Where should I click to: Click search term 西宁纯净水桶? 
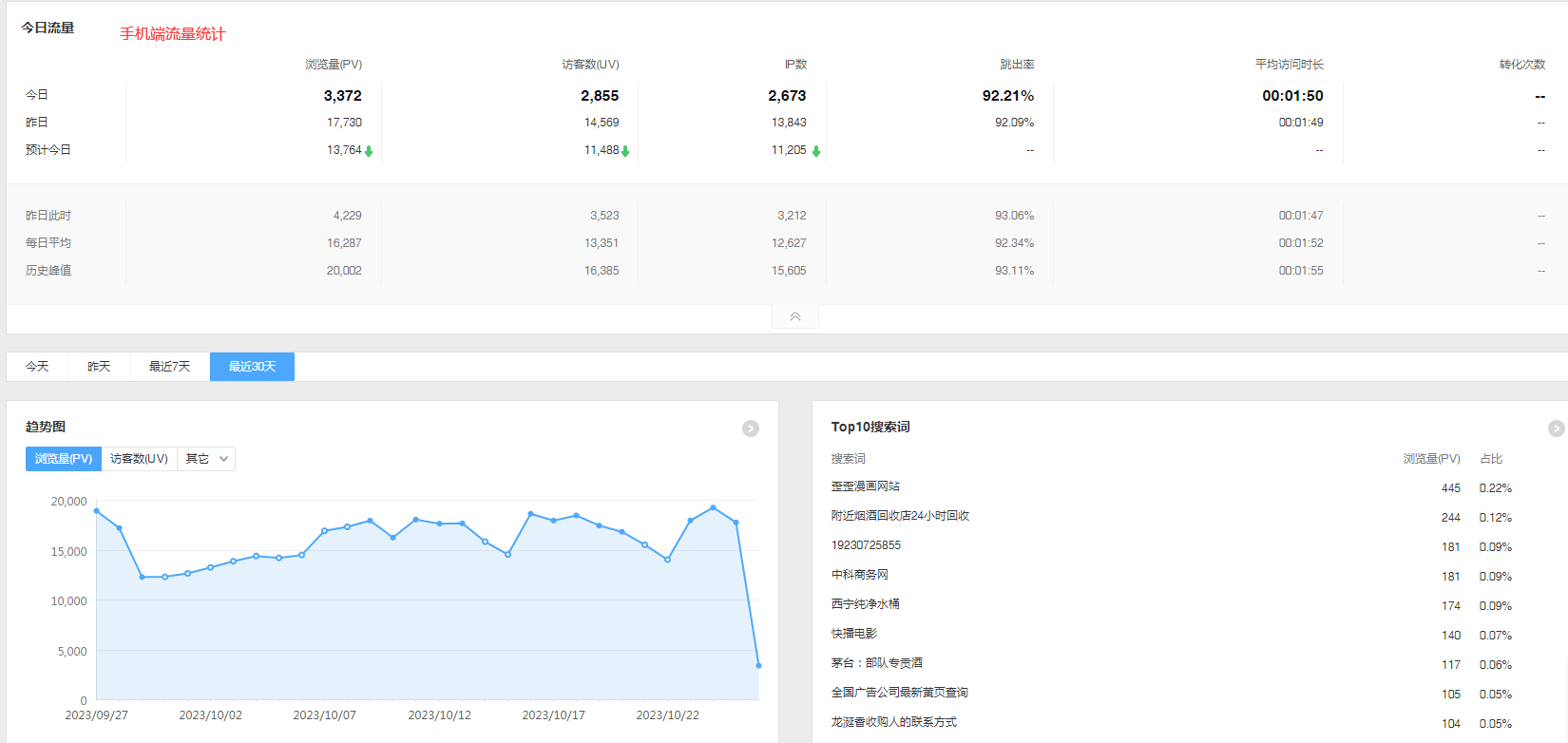point(865,604)
